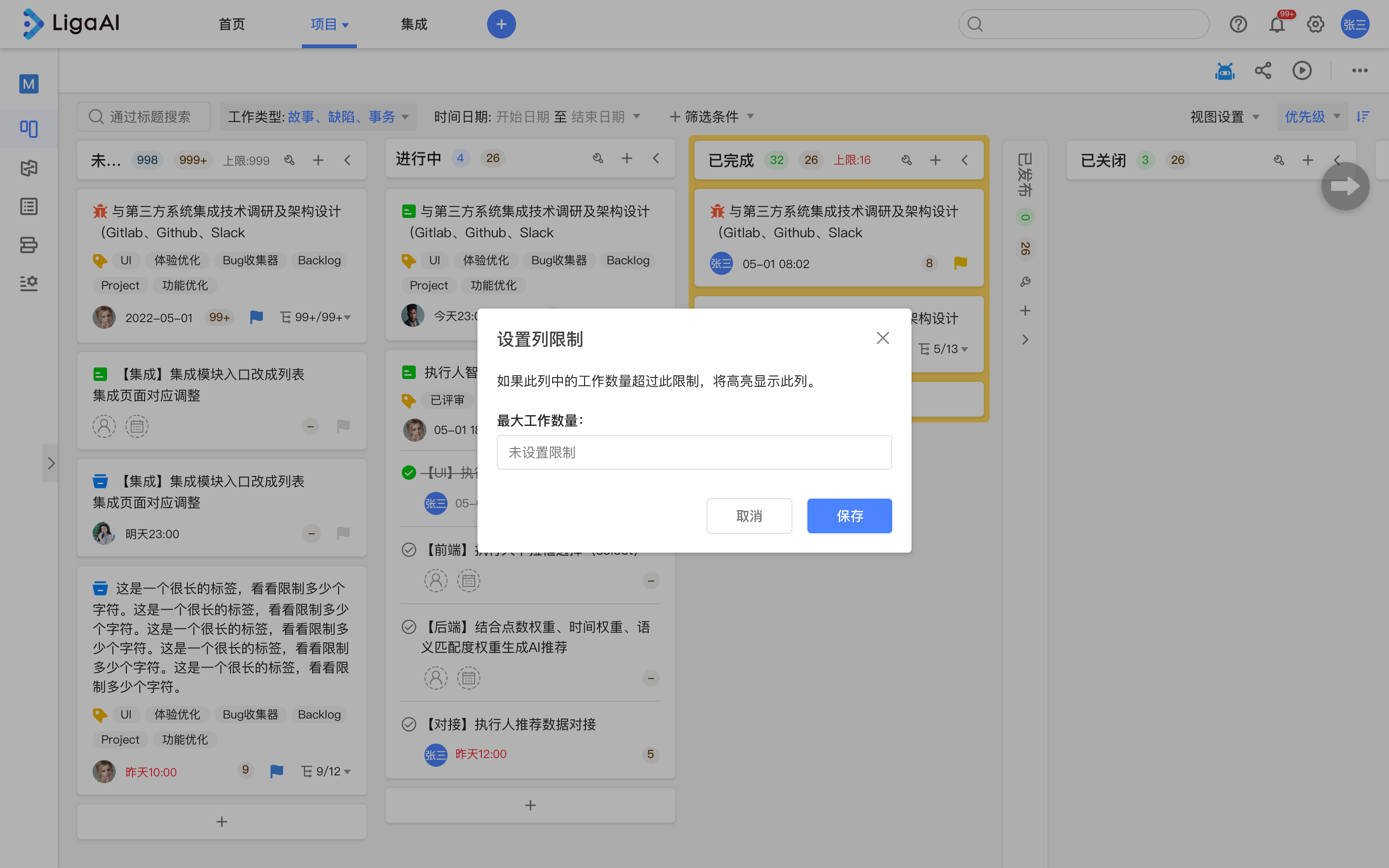Switch to the 集成 tab
This screenshot has width=1389, height=868.
pos(413,24)
